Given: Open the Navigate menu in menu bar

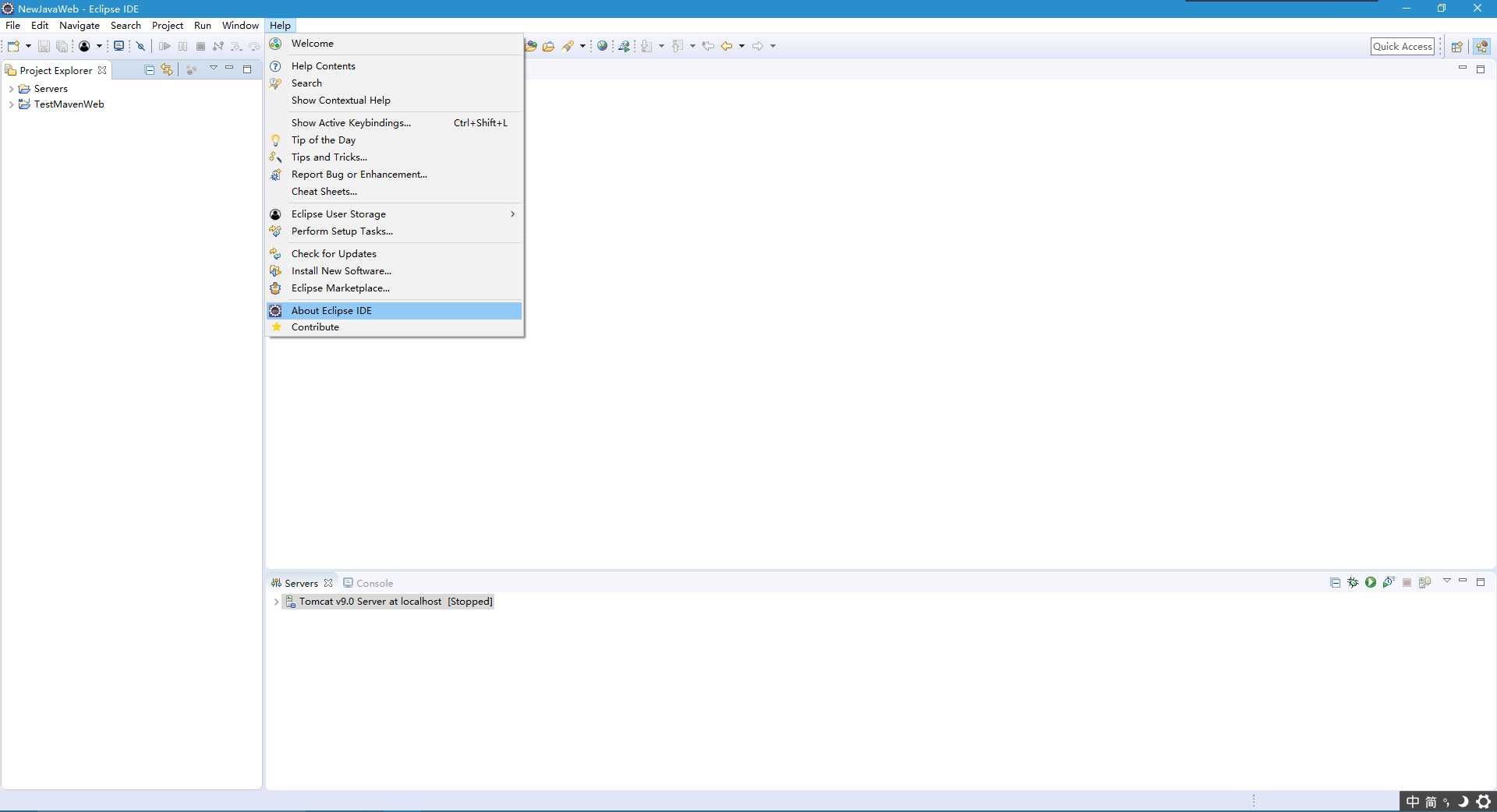Looking at the screenshot, I should pyautogui.click(x=80, y=26).
